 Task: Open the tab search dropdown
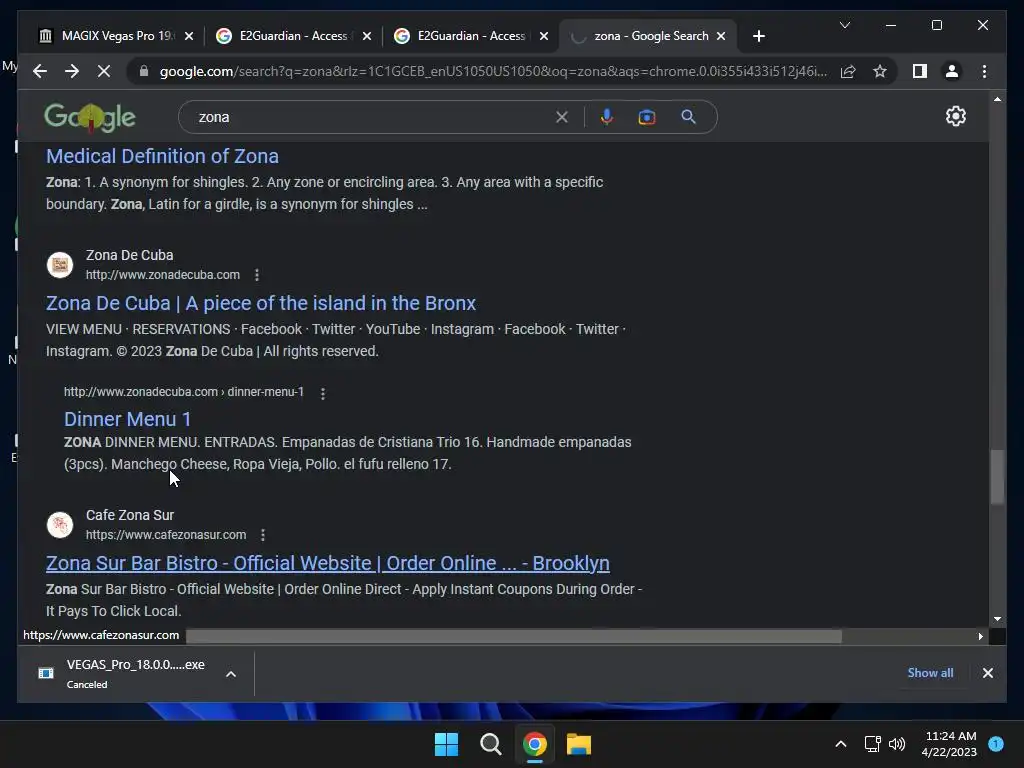pos(844,25)
